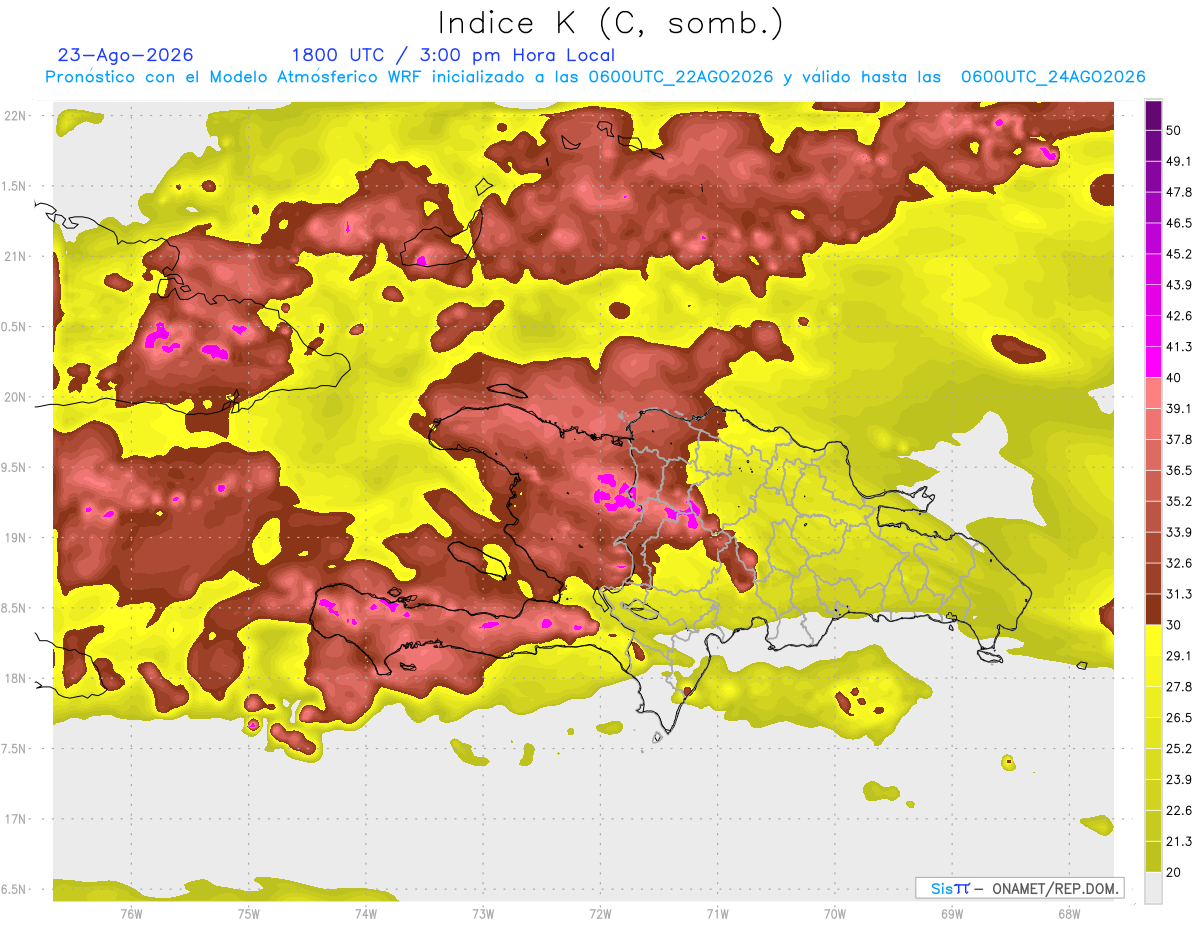
Task: Select the date label '23-Ago-2026'
Action: 125,55
